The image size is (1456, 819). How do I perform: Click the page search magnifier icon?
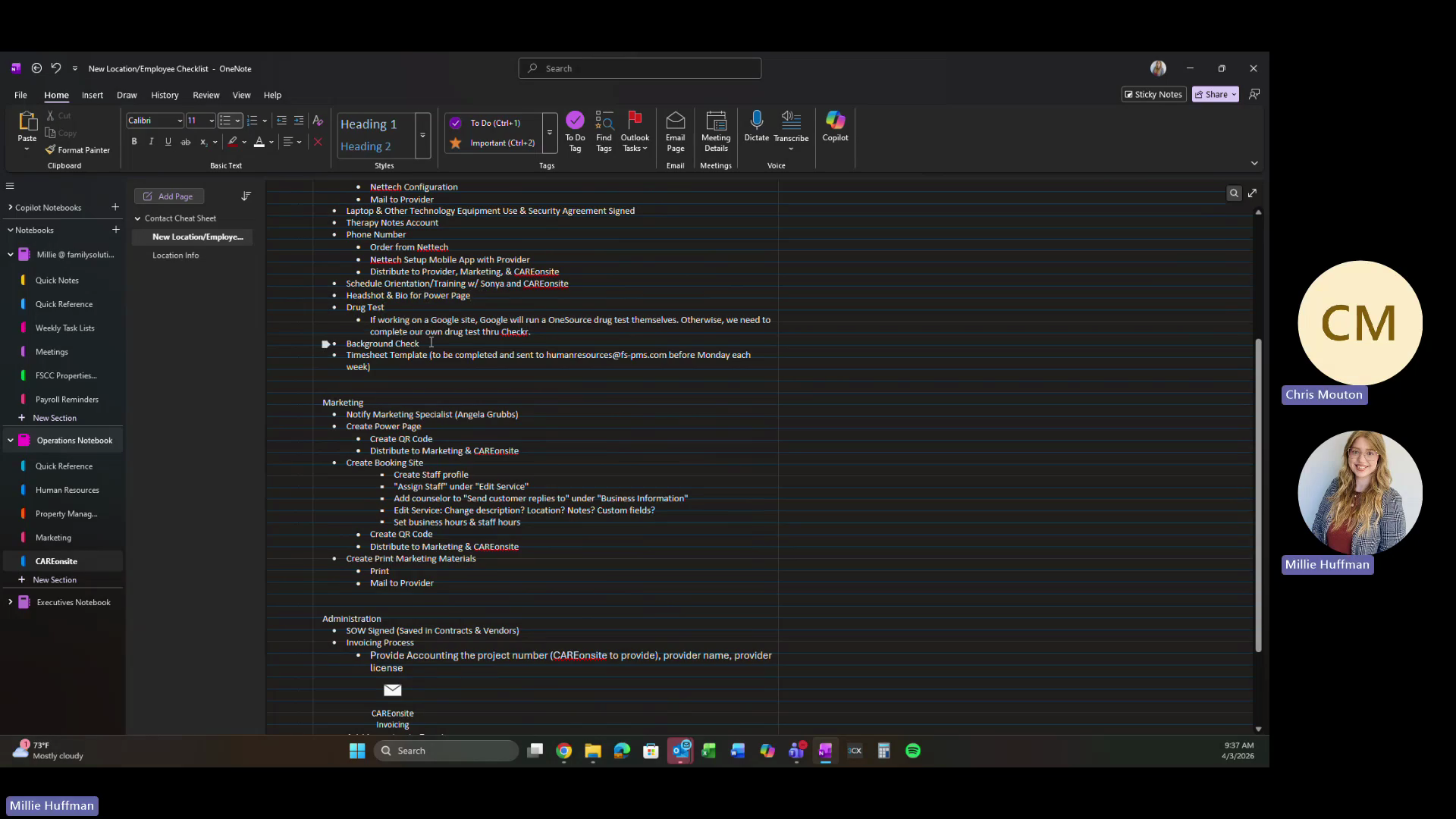(1234, 193)
